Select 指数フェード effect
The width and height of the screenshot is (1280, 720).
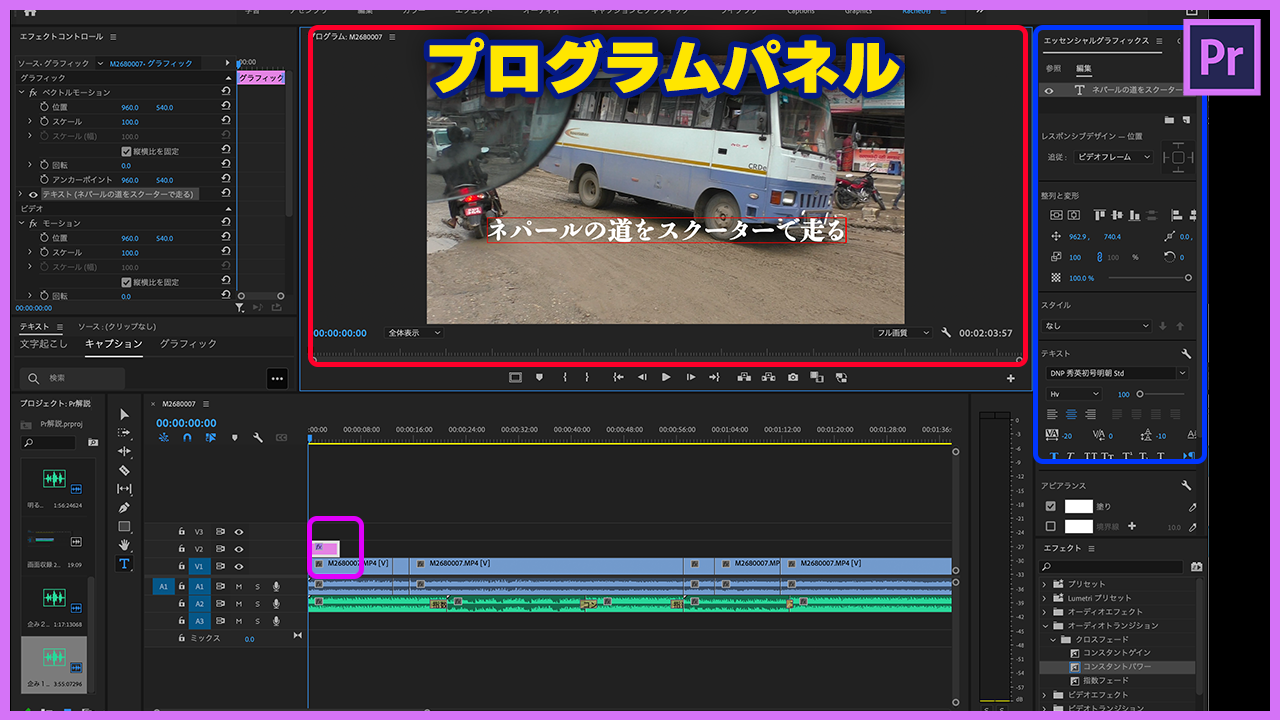1105,681
